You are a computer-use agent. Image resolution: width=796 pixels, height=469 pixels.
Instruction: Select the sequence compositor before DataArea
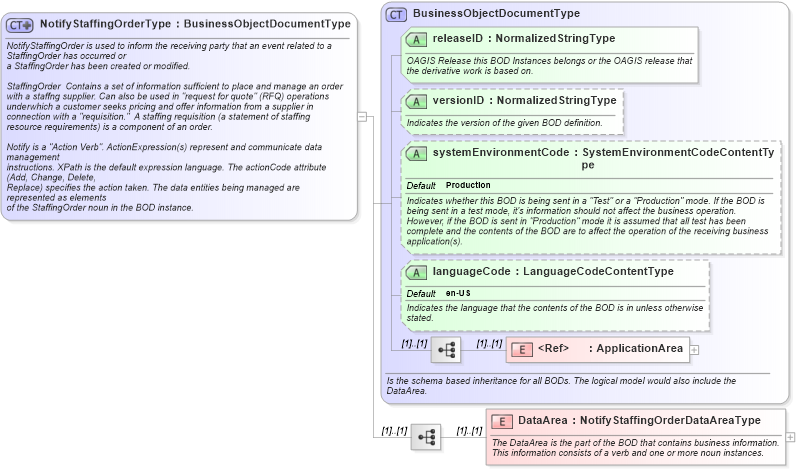[x=426, y=437]
